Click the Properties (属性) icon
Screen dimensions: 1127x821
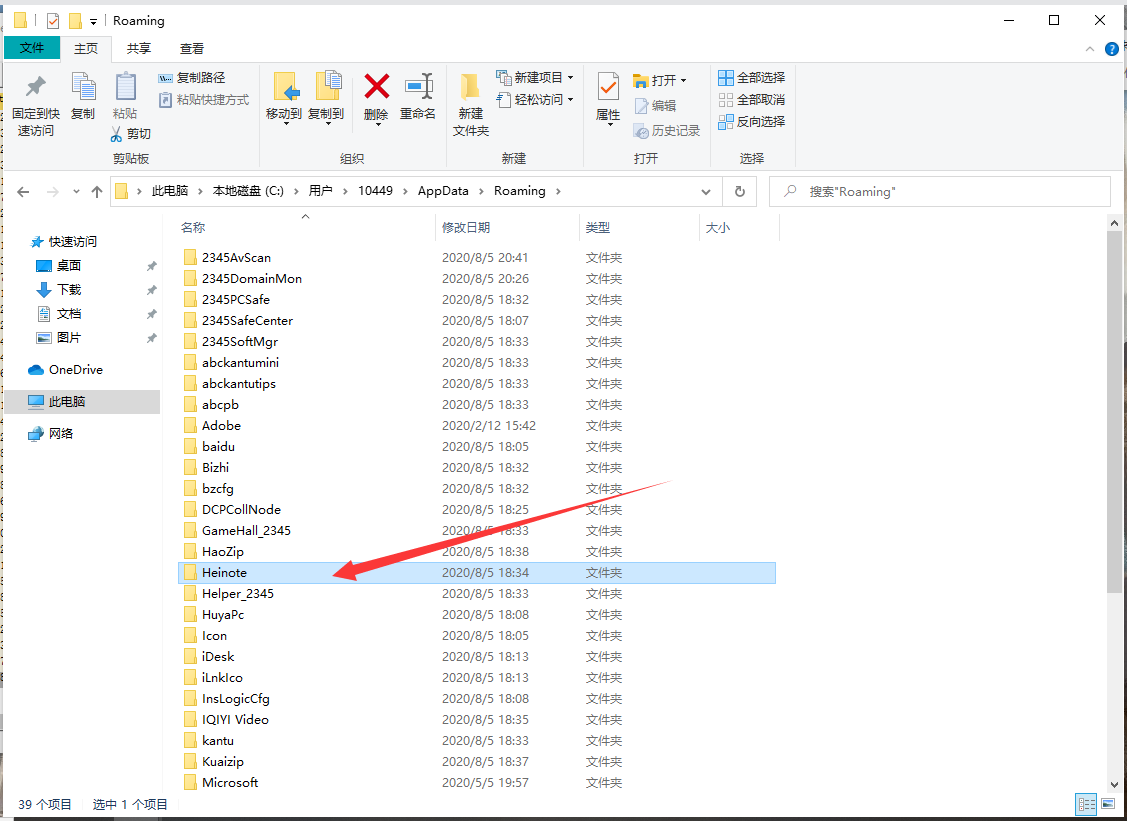tap(608, 87)
